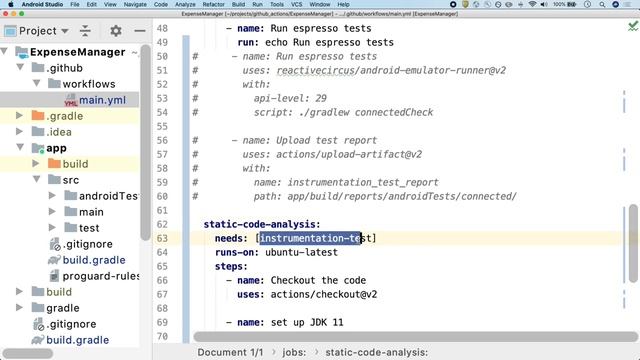This screenshot has width=640, height=360.
Task: Click the main.yml file icon
Action: pos(71,100)
